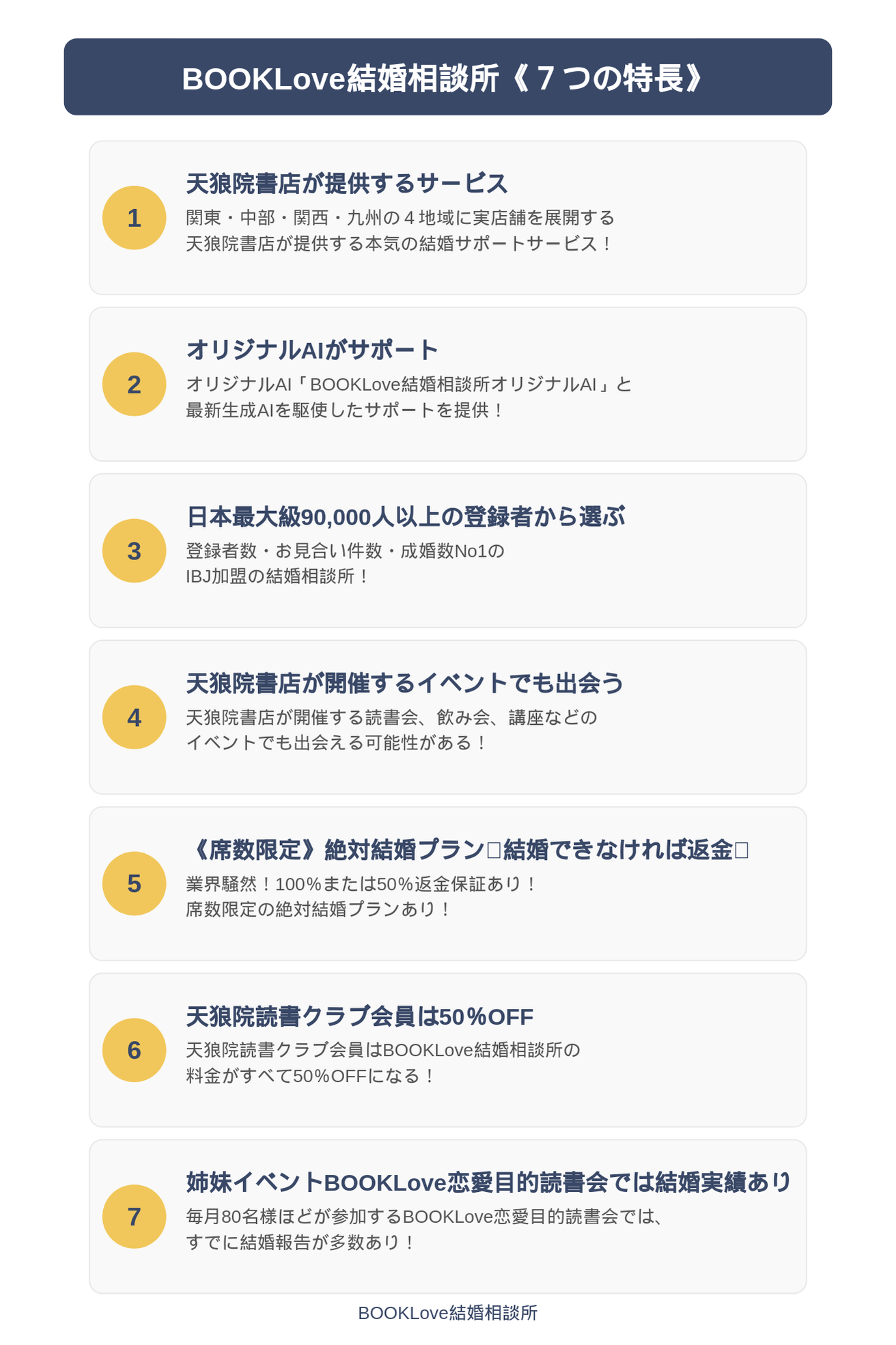The width and height of the screenshot is (896, 1345).
Task: Click the BOOKLove結婚相談所 7つの特長 header banner
Action: (x=448, y=77)
